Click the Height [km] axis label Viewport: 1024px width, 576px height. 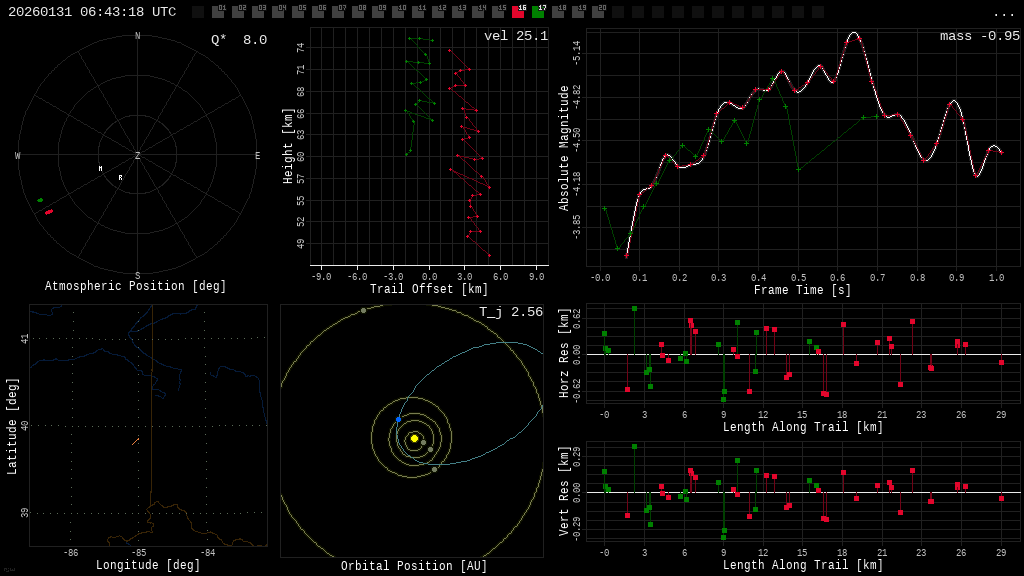(x=288, y=146)
